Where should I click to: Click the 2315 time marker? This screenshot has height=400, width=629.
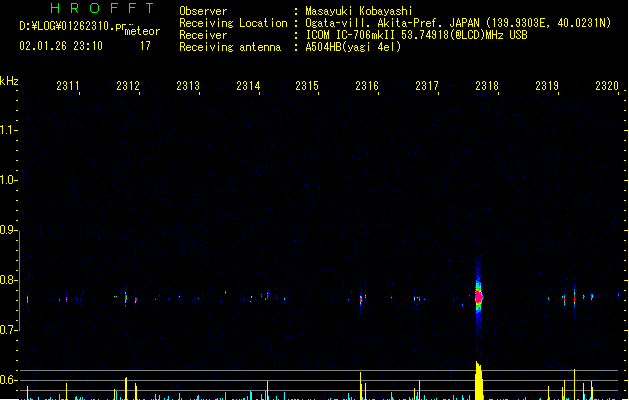tap(307, 86)
